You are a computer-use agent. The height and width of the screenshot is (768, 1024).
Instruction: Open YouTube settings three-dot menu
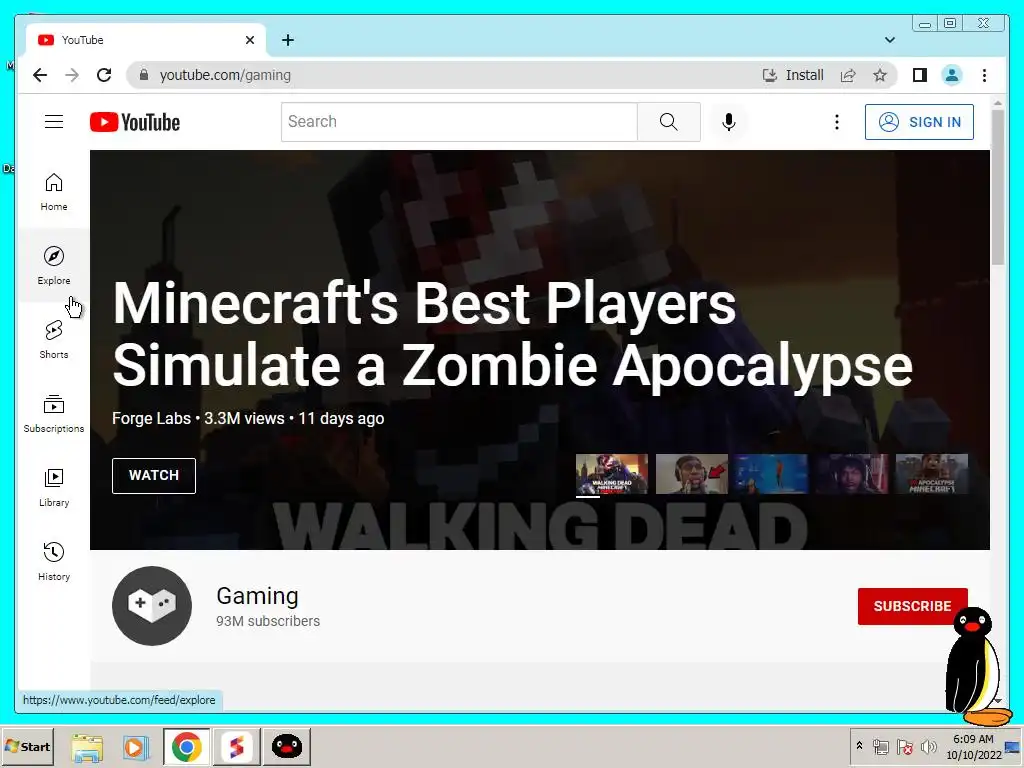coord(837,122)
